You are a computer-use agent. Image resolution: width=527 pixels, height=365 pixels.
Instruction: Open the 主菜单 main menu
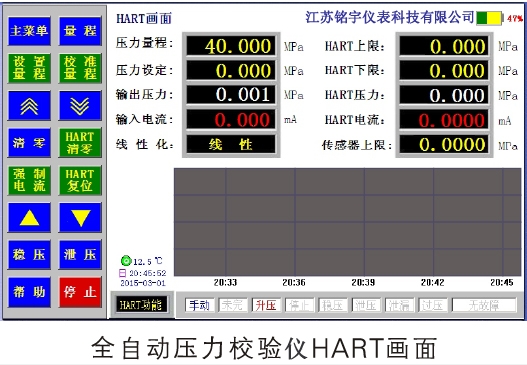pos(30,31)
